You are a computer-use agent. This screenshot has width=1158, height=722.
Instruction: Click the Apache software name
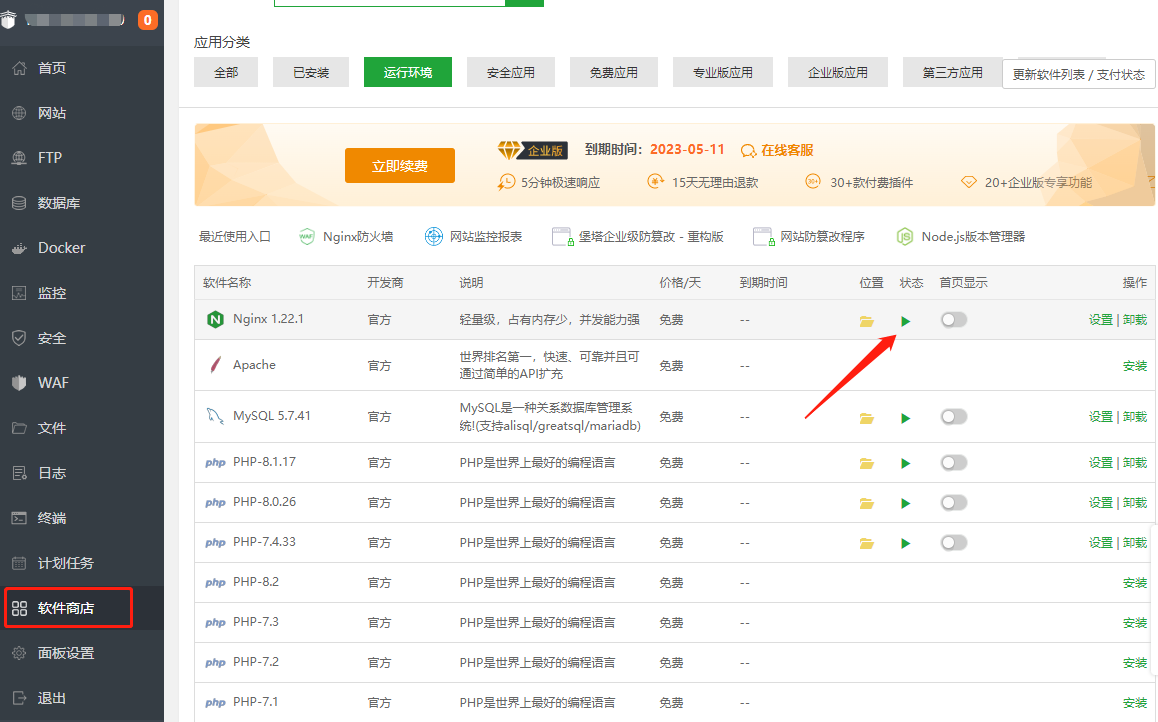(254, 365)
